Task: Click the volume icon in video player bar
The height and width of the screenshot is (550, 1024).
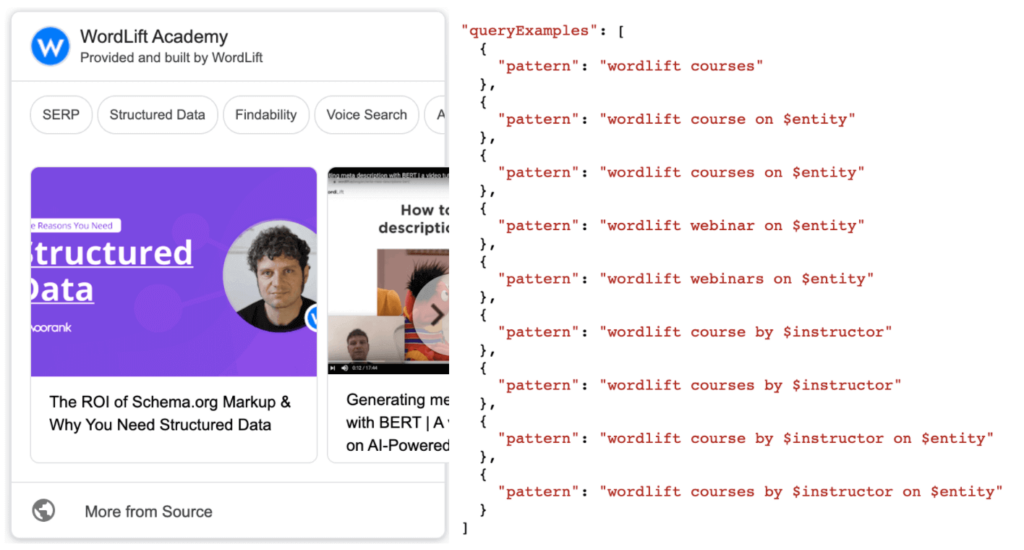Action: 345,368
